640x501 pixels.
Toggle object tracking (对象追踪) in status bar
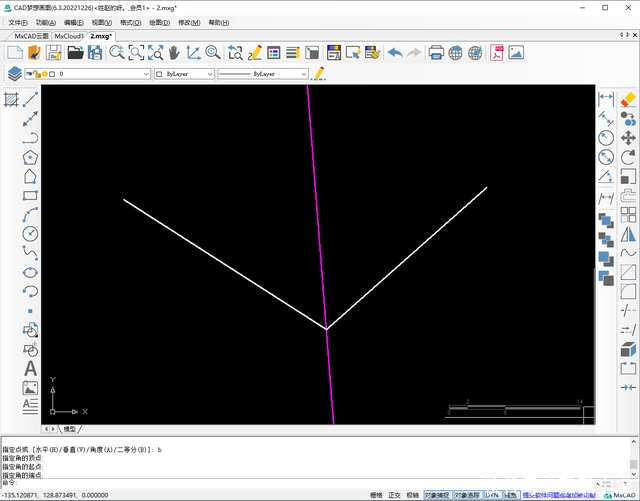click(x=467, y=495)
